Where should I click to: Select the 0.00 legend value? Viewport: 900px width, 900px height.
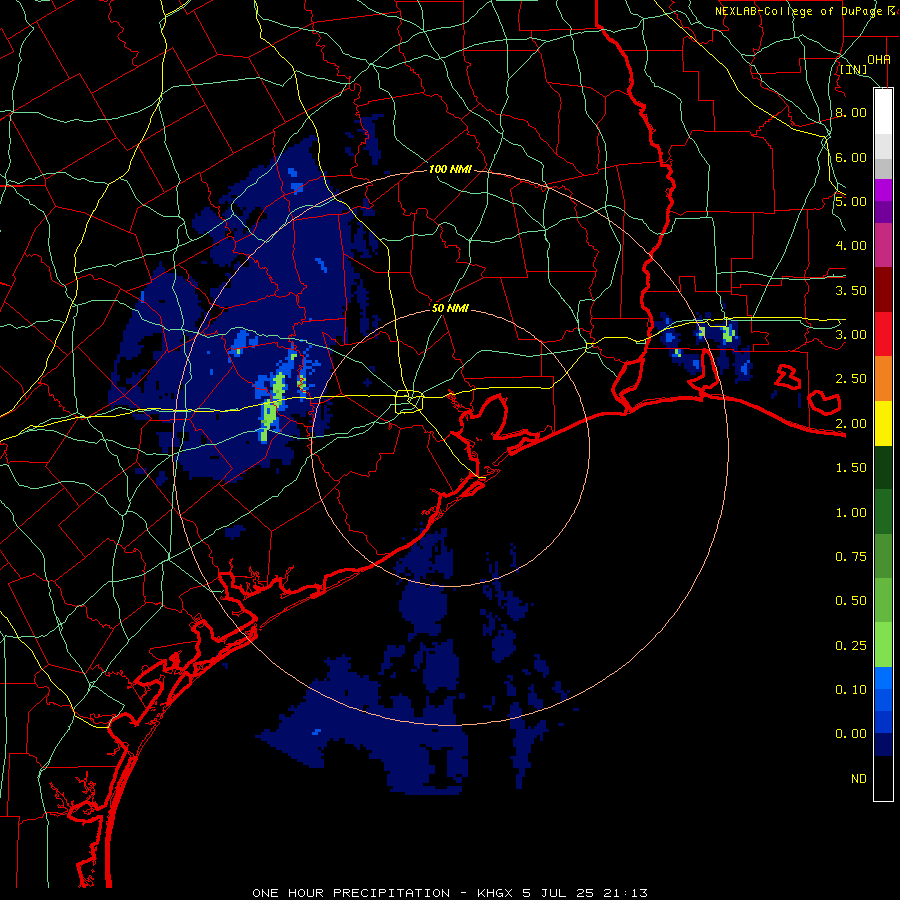point(851,734)
